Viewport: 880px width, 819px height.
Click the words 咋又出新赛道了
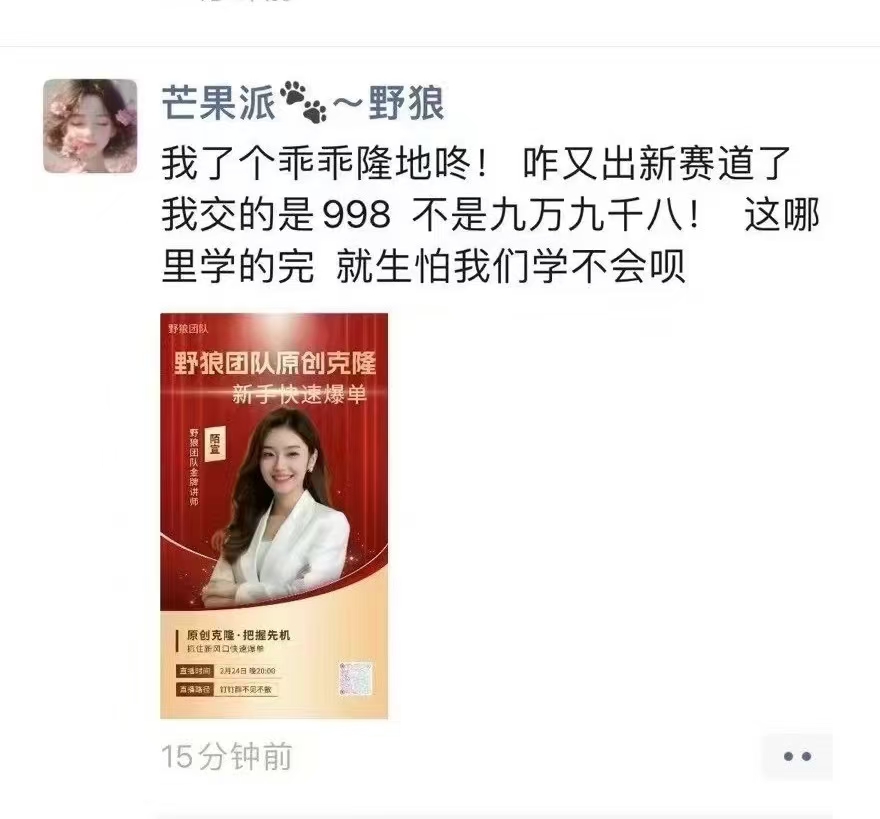[x=657, y=163]
